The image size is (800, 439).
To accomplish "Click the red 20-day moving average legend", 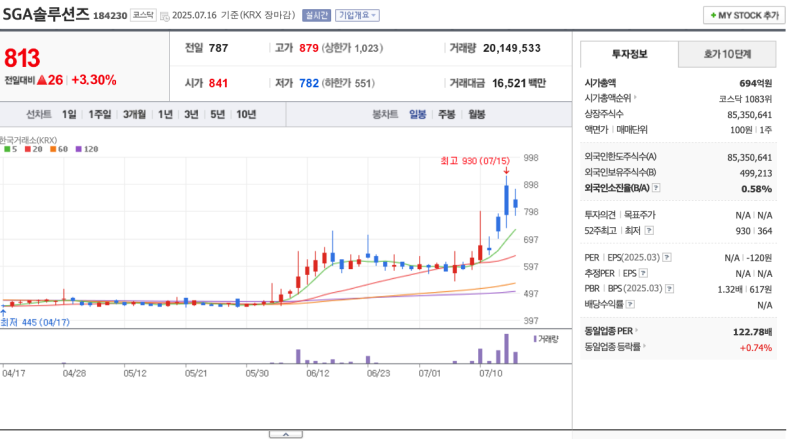I will pyautogui.click(x=33, y=149).
